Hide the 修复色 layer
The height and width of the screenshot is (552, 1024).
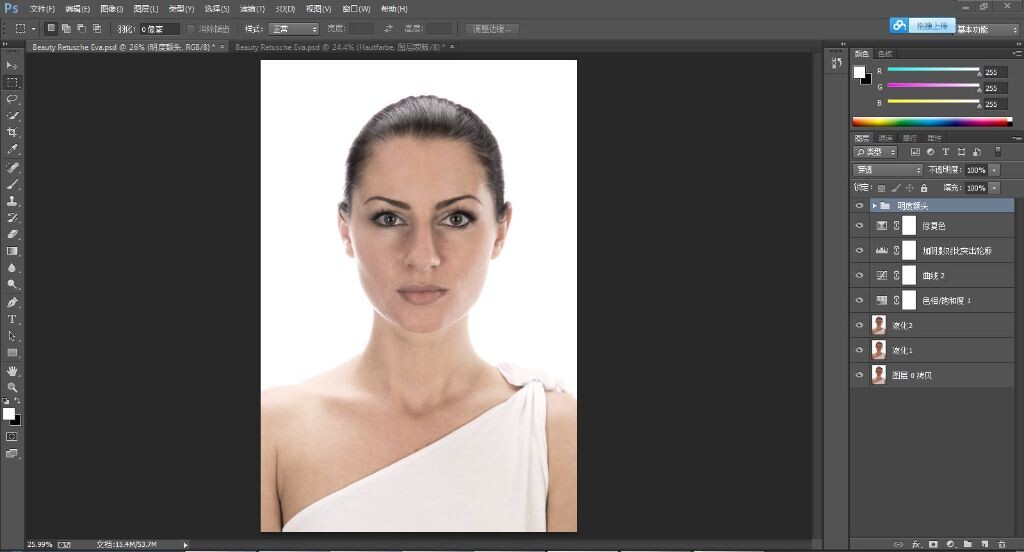859,226
